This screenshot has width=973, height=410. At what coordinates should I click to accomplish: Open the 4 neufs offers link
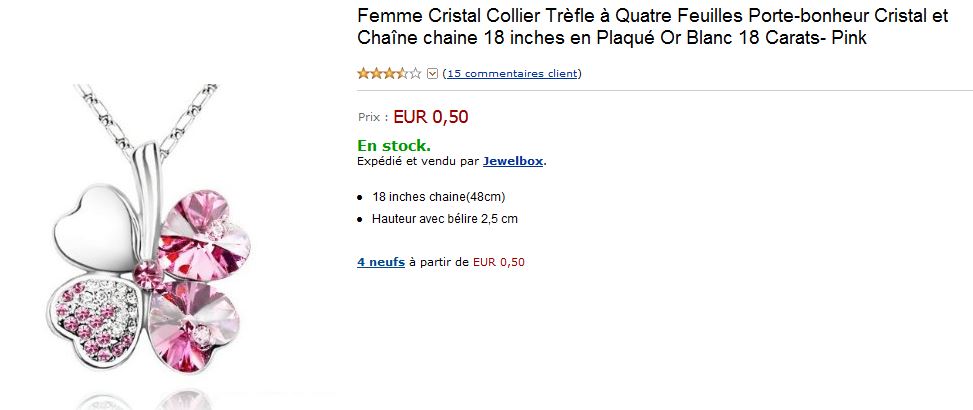pyautogui.click(x=381, y=262)
